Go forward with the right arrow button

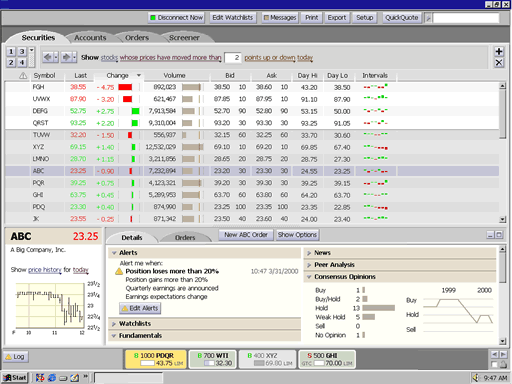[66, 57]
